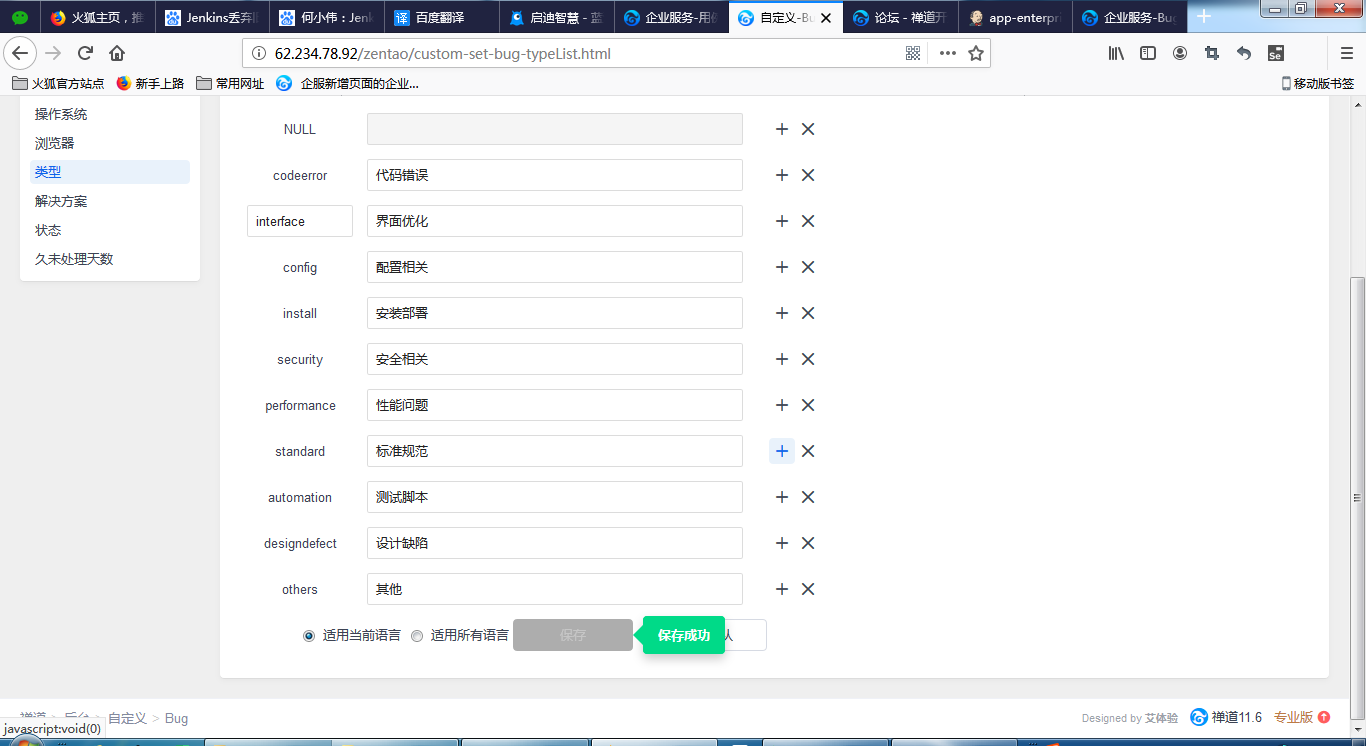Click the screenshot crop tool icon
1366x746 pixels.
(x=1212, y=53)
